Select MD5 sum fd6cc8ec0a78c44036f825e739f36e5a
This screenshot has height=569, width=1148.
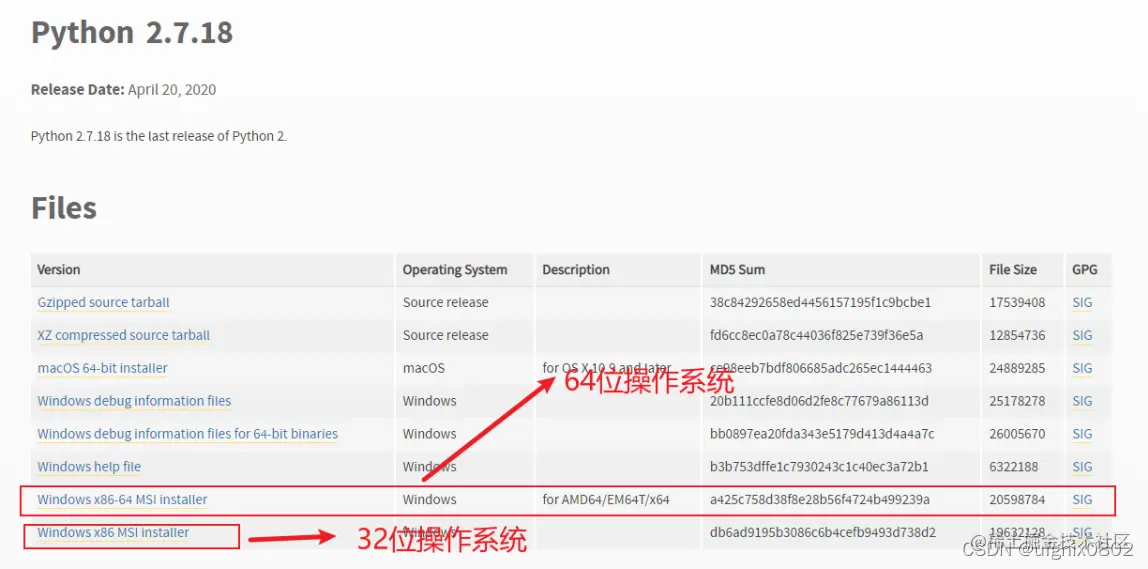pos(816,335)
